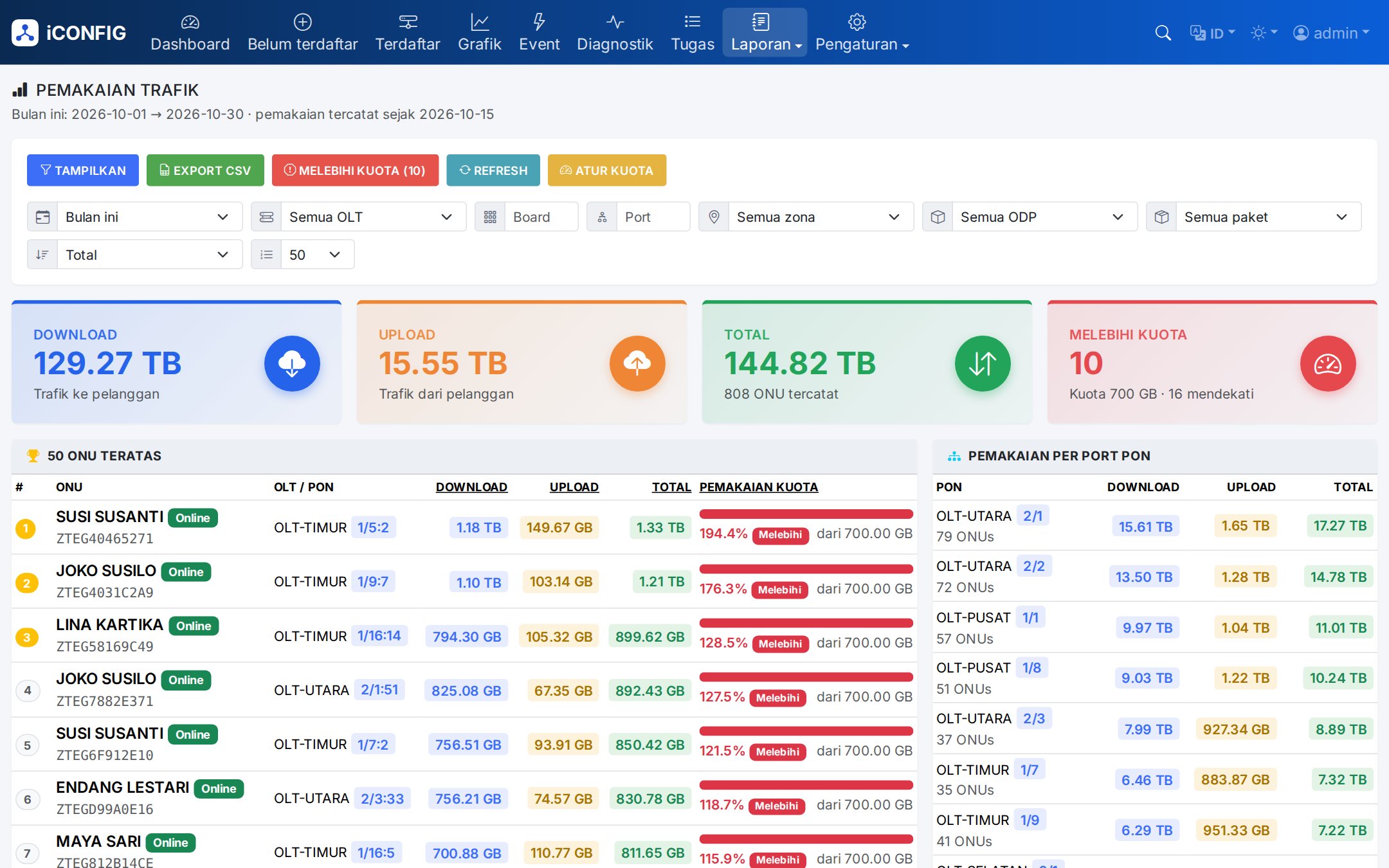Click the Port input field

[653, 217]
